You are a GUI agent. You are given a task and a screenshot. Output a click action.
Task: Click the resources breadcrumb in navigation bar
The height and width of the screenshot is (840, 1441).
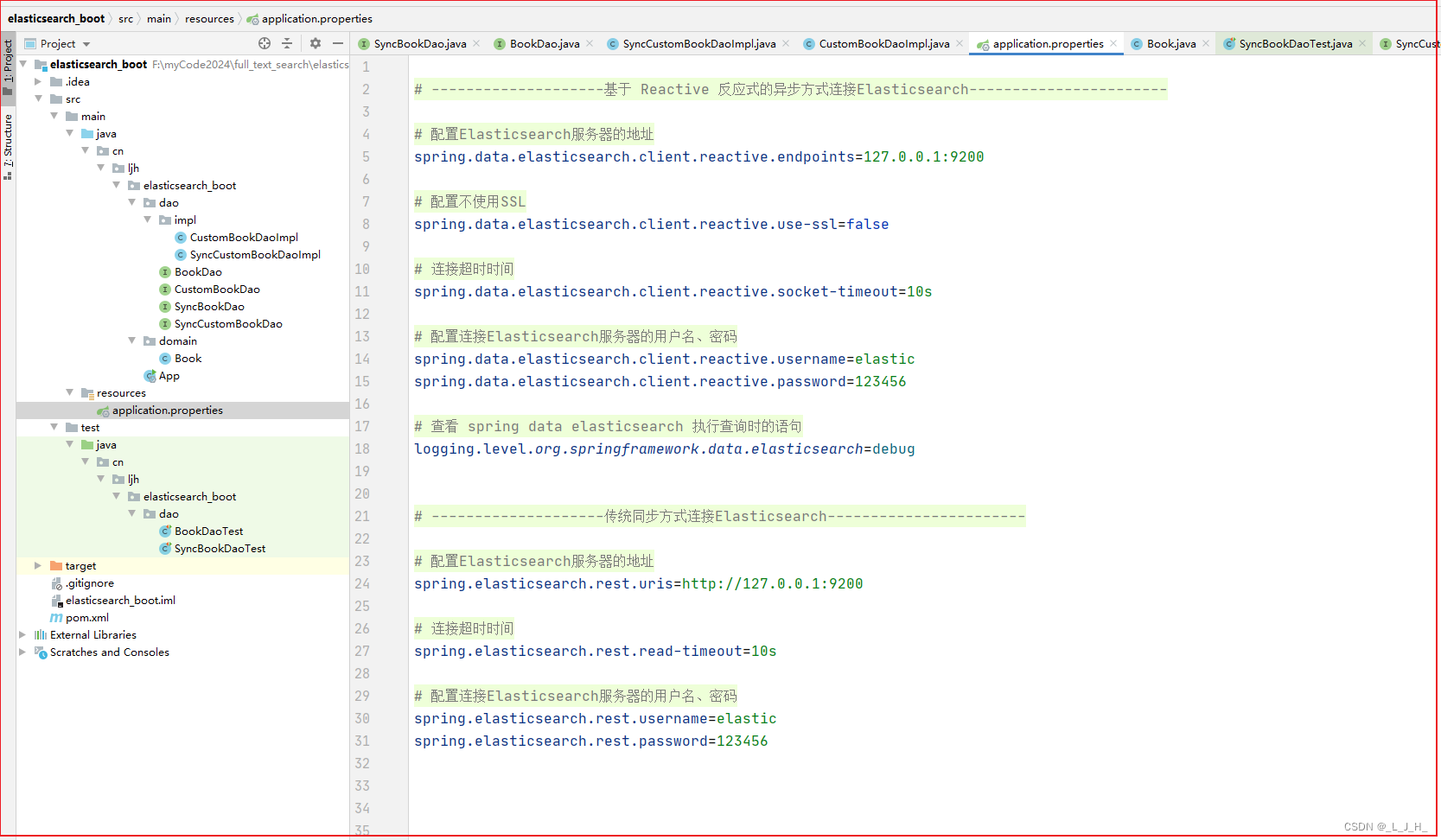point(209,18)
